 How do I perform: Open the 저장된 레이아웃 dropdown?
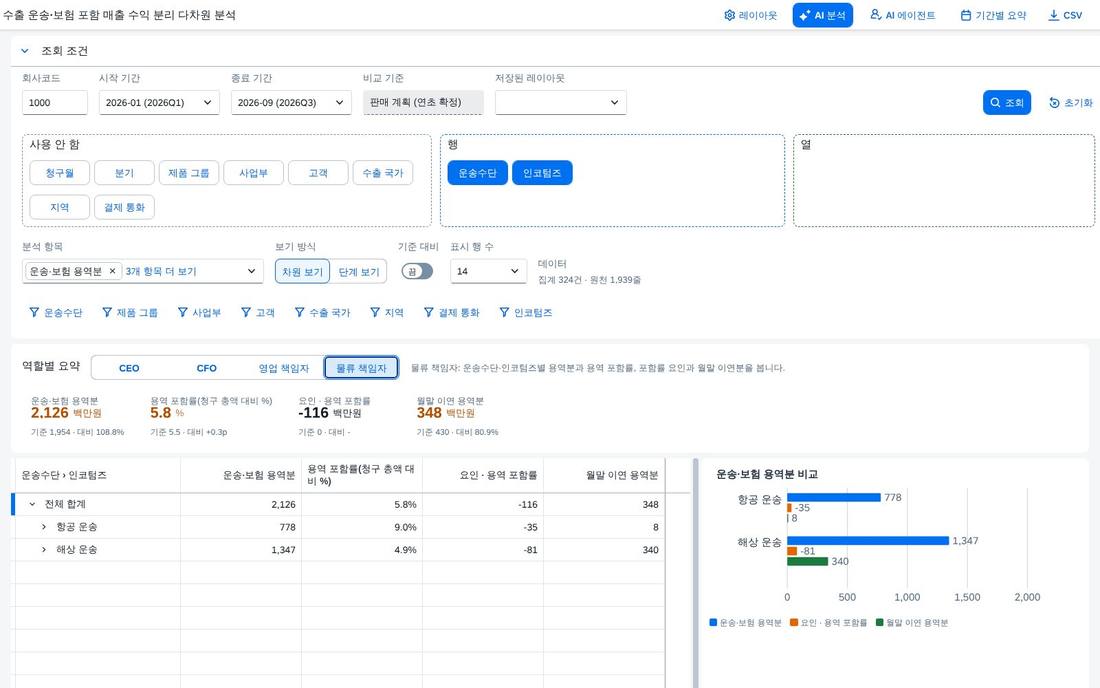point(561,102)
